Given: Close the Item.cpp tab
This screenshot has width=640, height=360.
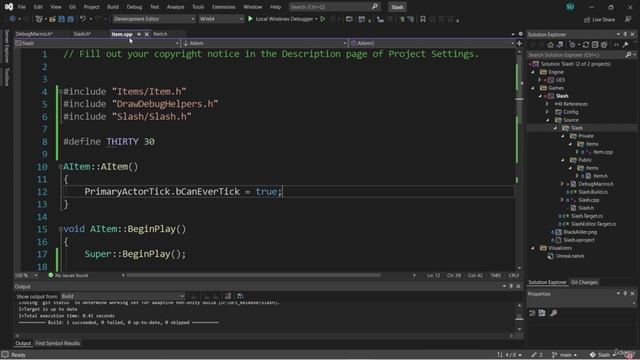Looking at the screenshot, I should point(147,34).
